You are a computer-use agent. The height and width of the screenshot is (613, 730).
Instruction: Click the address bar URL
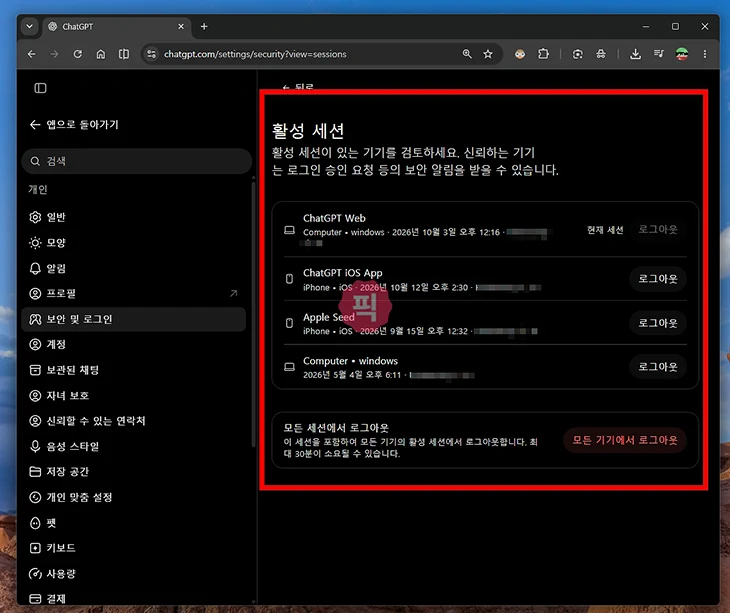pos(255,54)
